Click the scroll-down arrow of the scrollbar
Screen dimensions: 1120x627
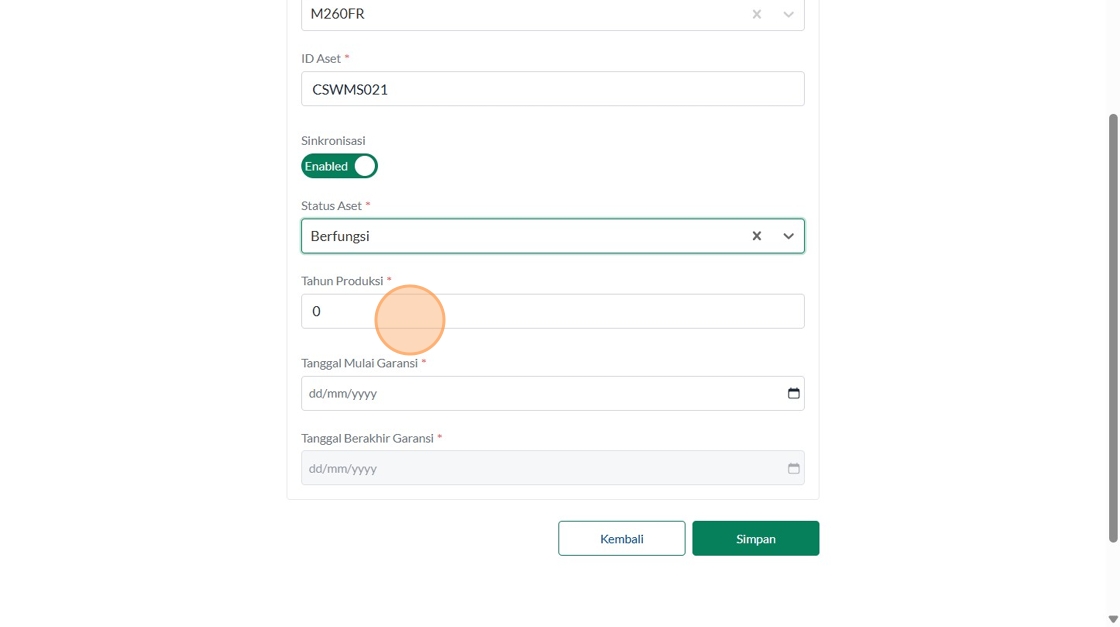click(1112, 619)
